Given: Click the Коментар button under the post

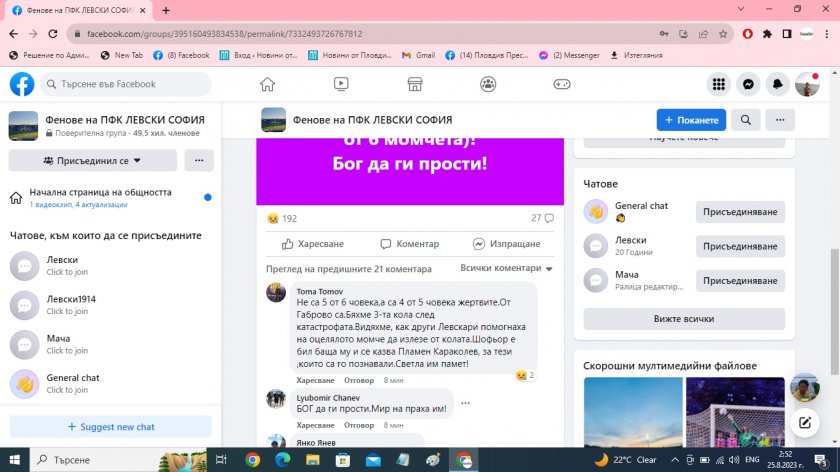Looking at the screenshot, I should [x=409, y=243].
